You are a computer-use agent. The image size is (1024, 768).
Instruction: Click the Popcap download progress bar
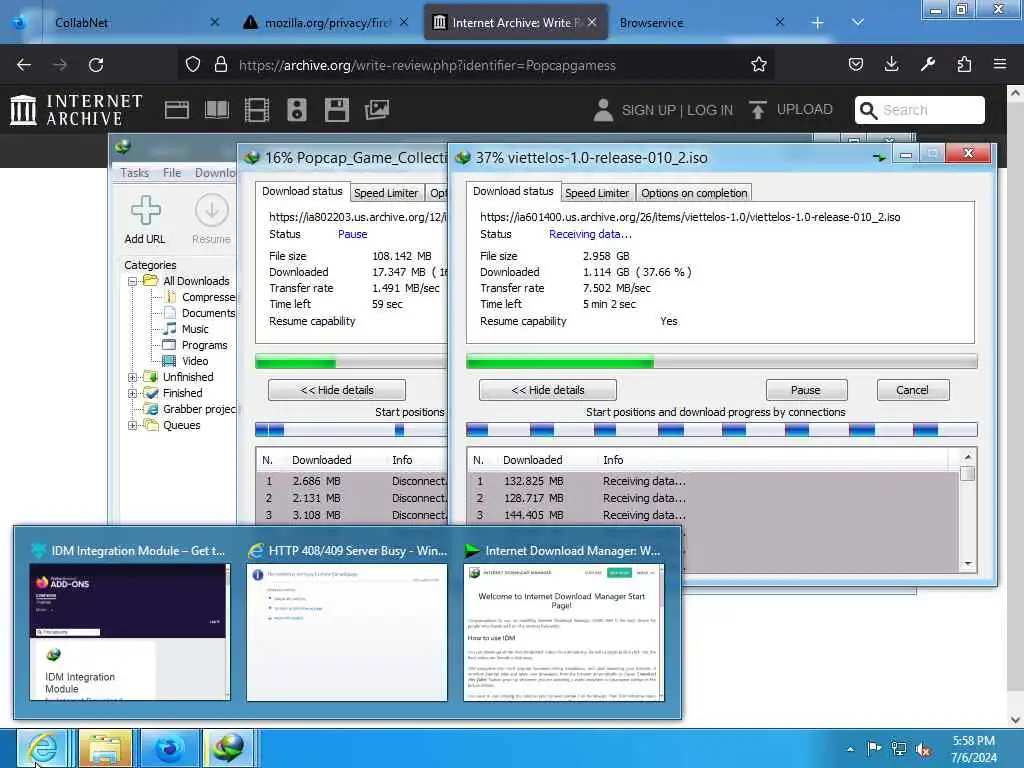pos(351,362)
